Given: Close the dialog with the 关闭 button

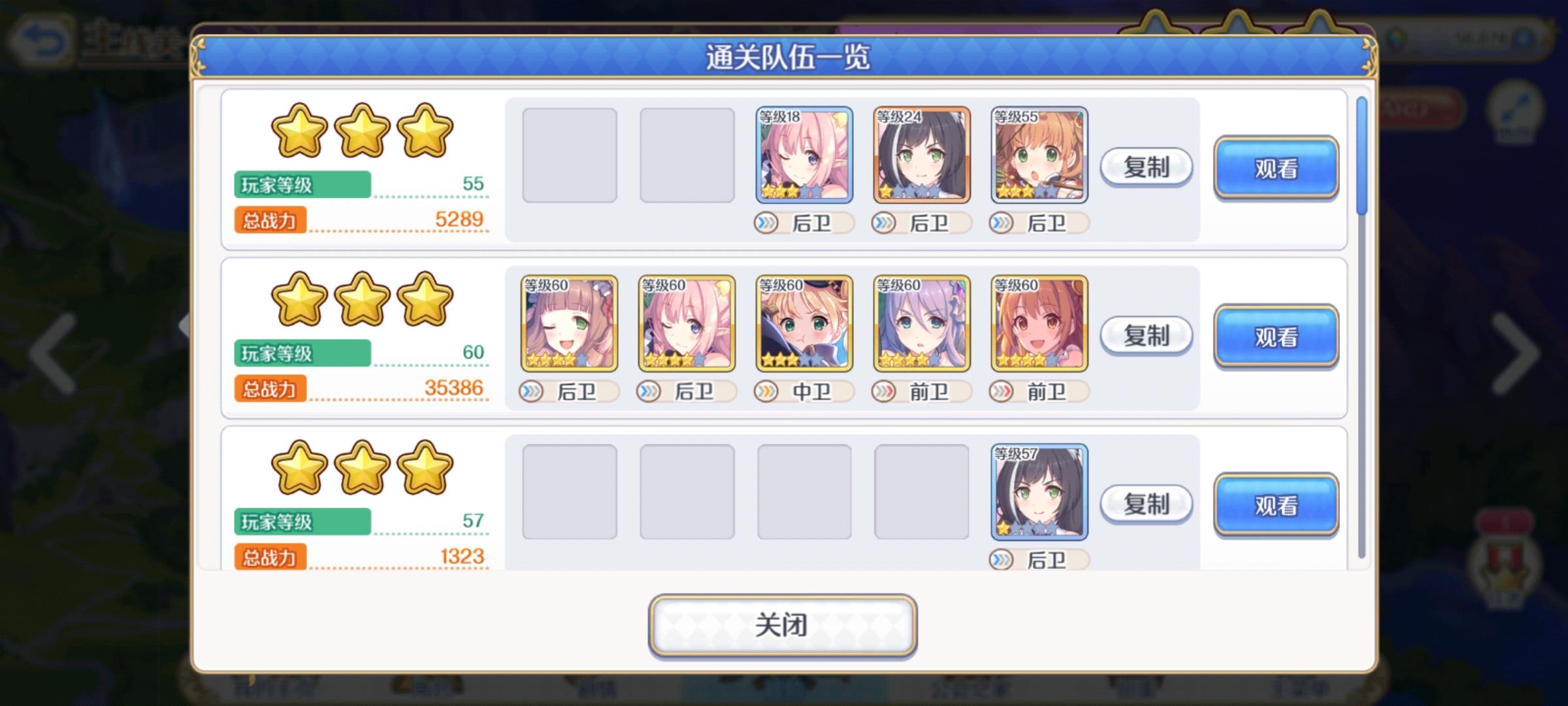Looking at the screenshot, I should [x=783, y=625].
